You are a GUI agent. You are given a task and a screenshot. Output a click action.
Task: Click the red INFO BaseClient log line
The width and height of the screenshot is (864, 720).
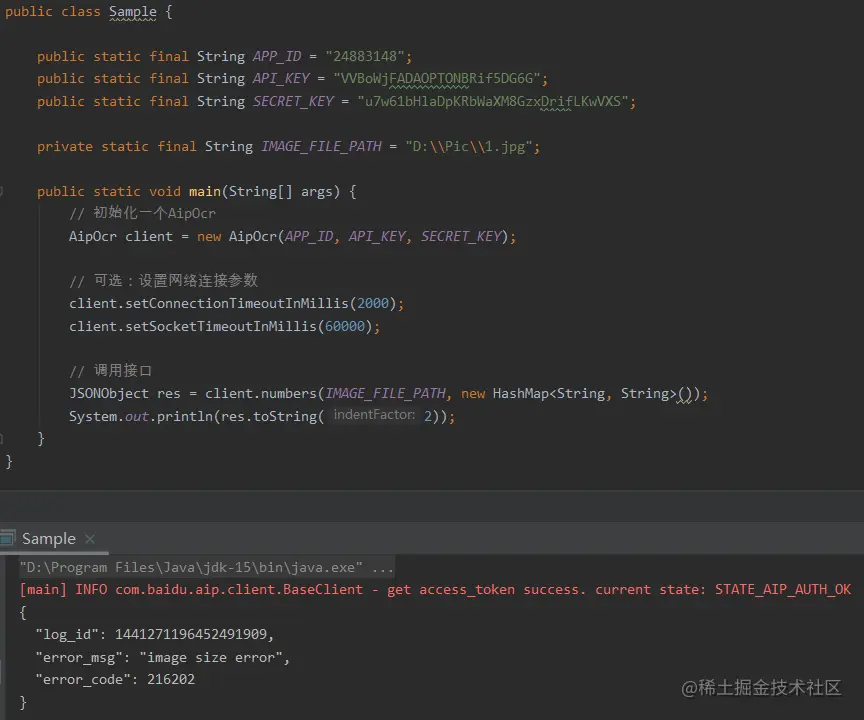click(x=435, y=590)
